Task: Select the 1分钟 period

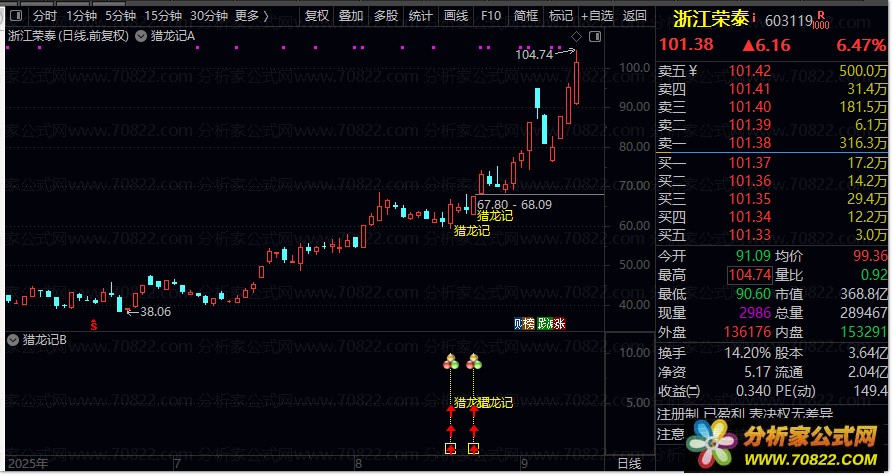Action: click(x=81, y=15)
